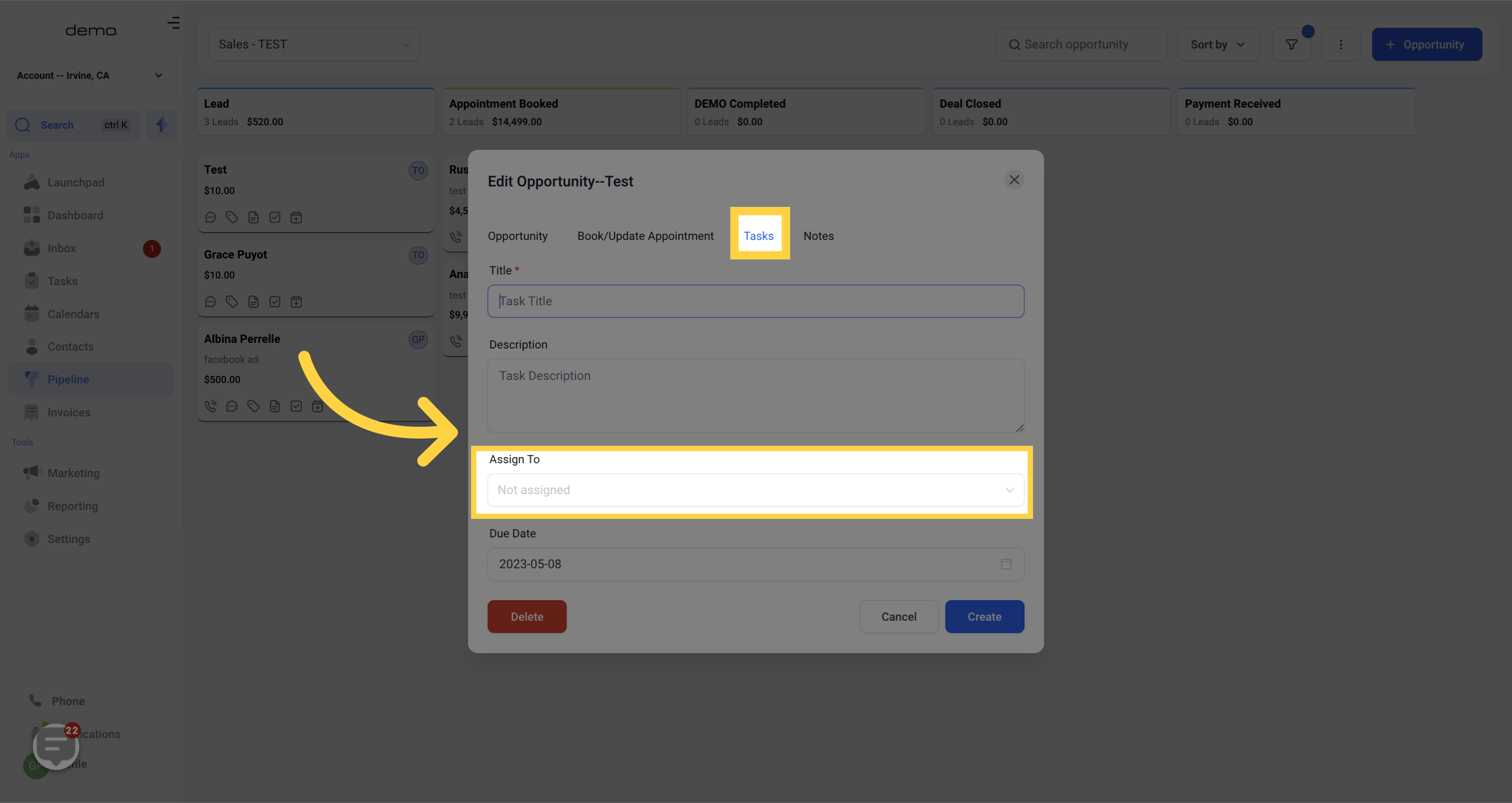
Task: Open the three-dot more options menu
Action: point(1340,45)
